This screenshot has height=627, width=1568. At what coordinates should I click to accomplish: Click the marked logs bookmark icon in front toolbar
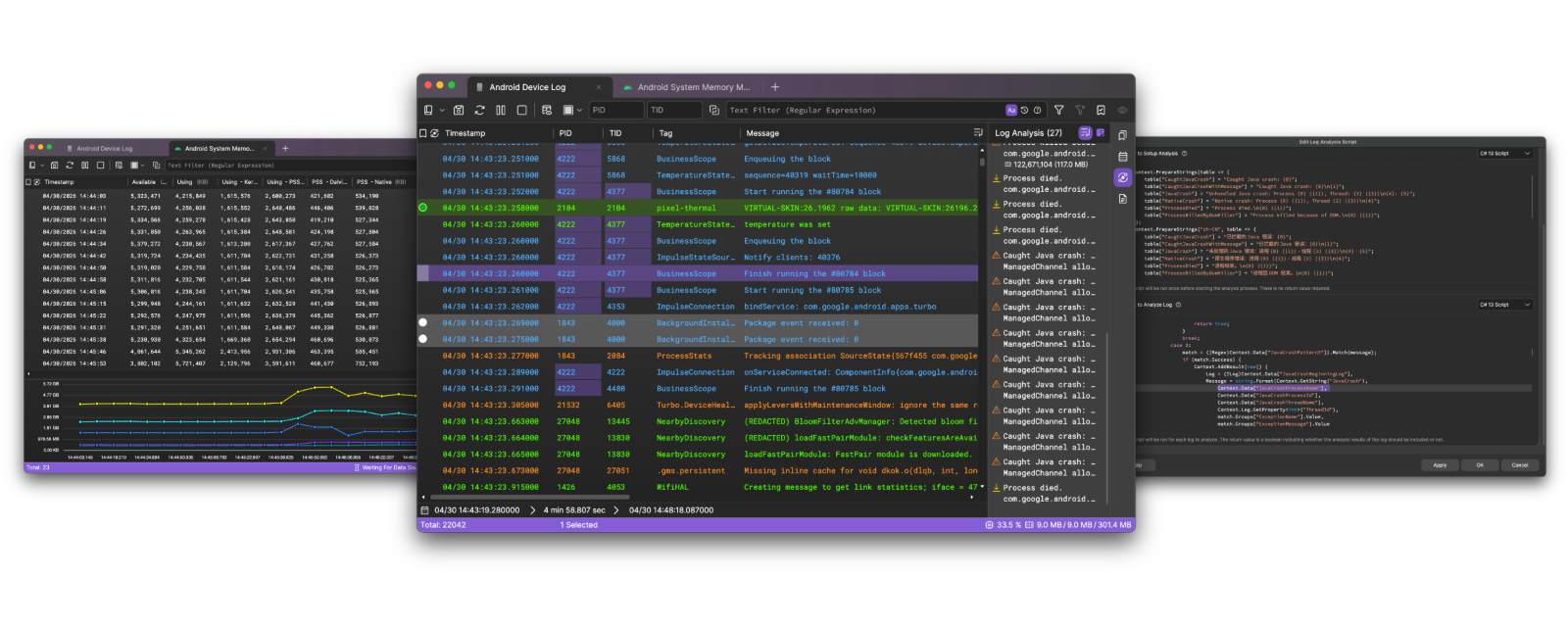pyautogui.click(x=1101, y=110)
